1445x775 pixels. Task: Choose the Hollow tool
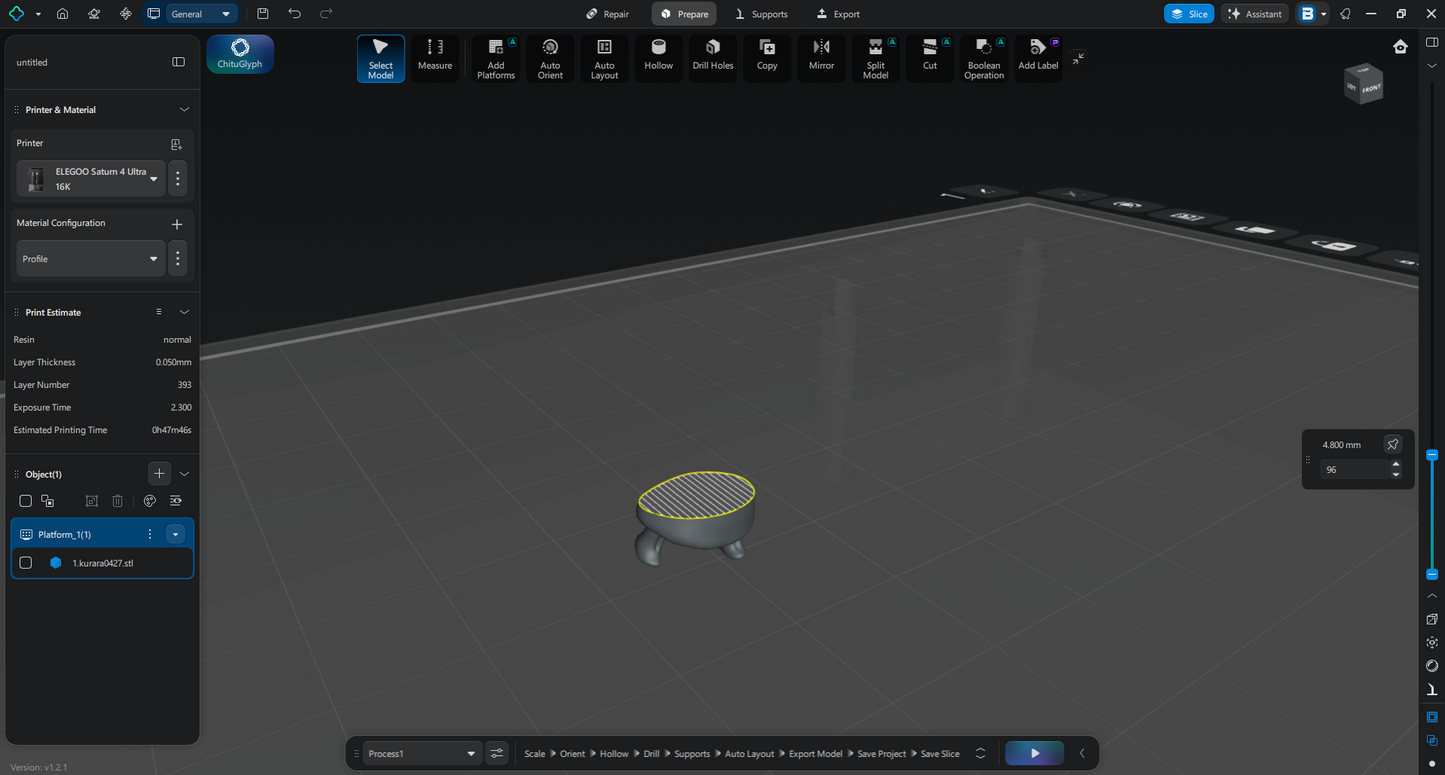pos(659,59)
